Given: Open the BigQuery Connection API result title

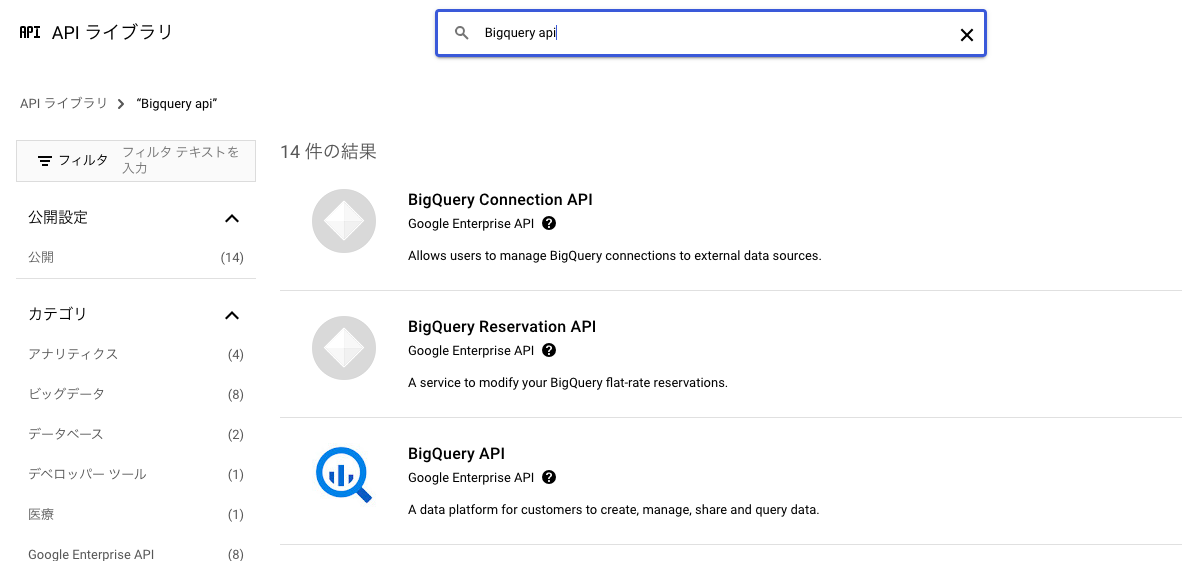Looking at the screenshot, I should 500,200.
